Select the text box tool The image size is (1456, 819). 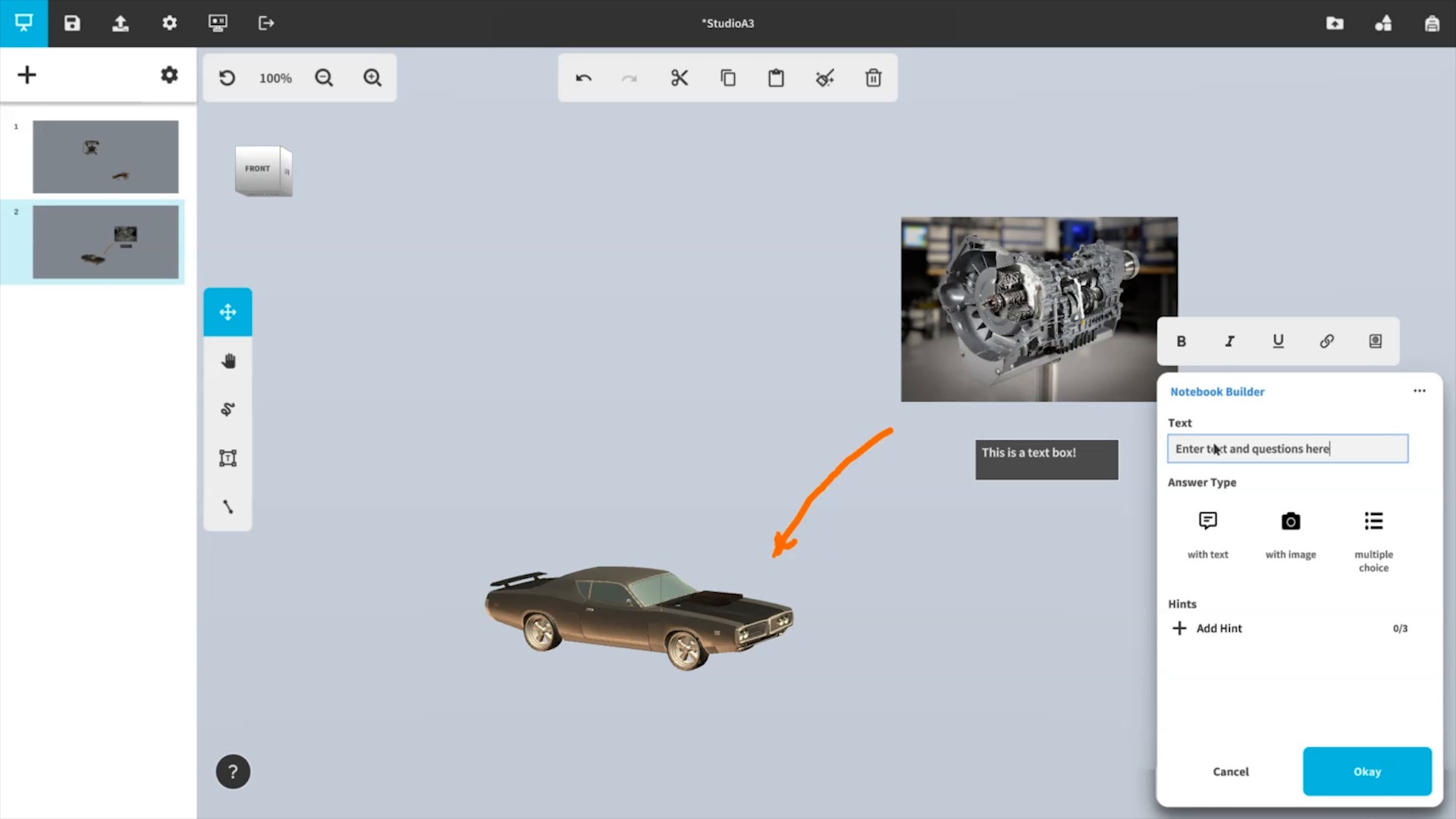pyautogui.click(x=227, y=458)
